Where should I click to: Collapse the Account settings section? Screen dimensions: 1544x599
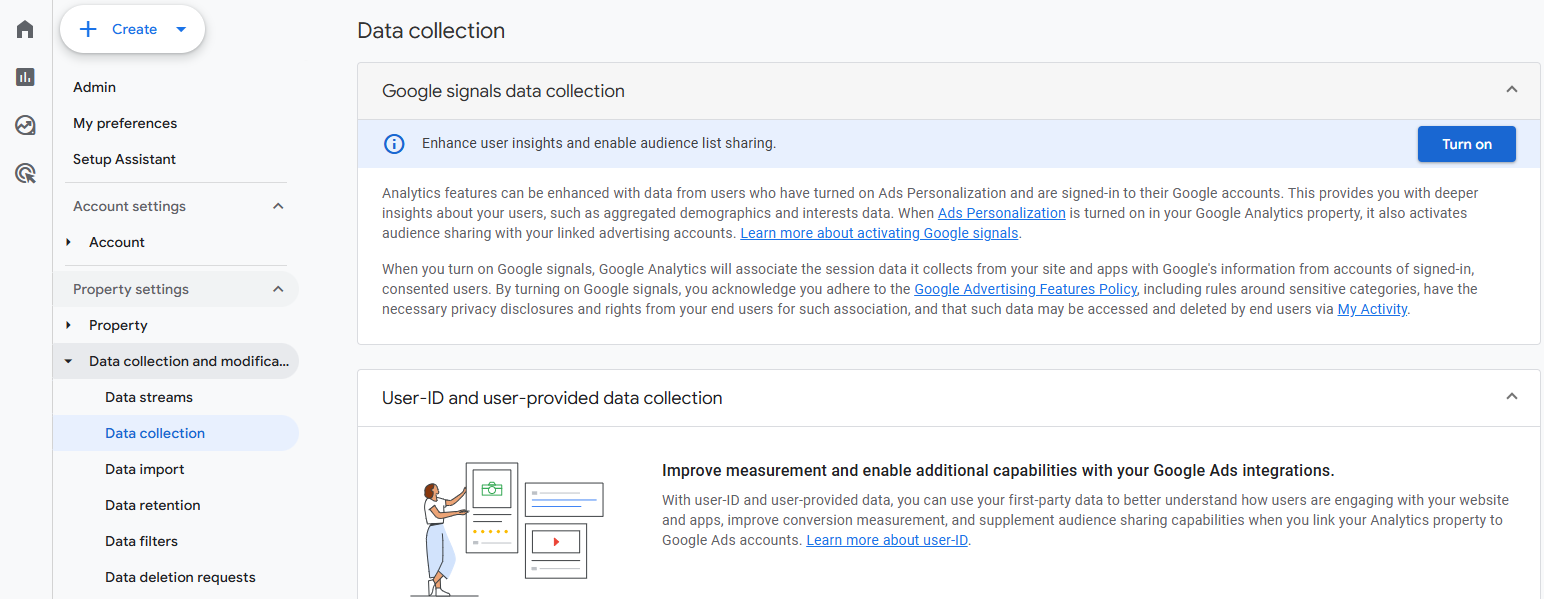click(x=278, y=206)
